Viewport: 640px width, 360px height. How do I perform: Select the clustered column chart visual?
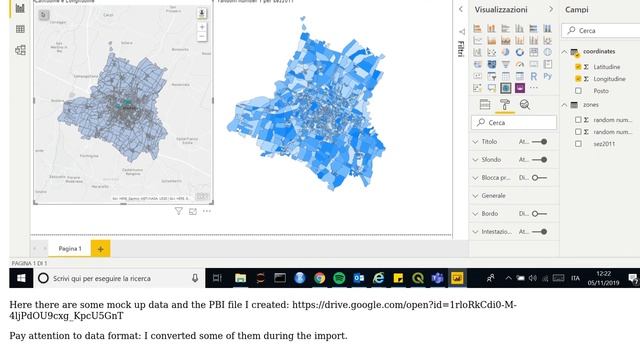(519, 28)
